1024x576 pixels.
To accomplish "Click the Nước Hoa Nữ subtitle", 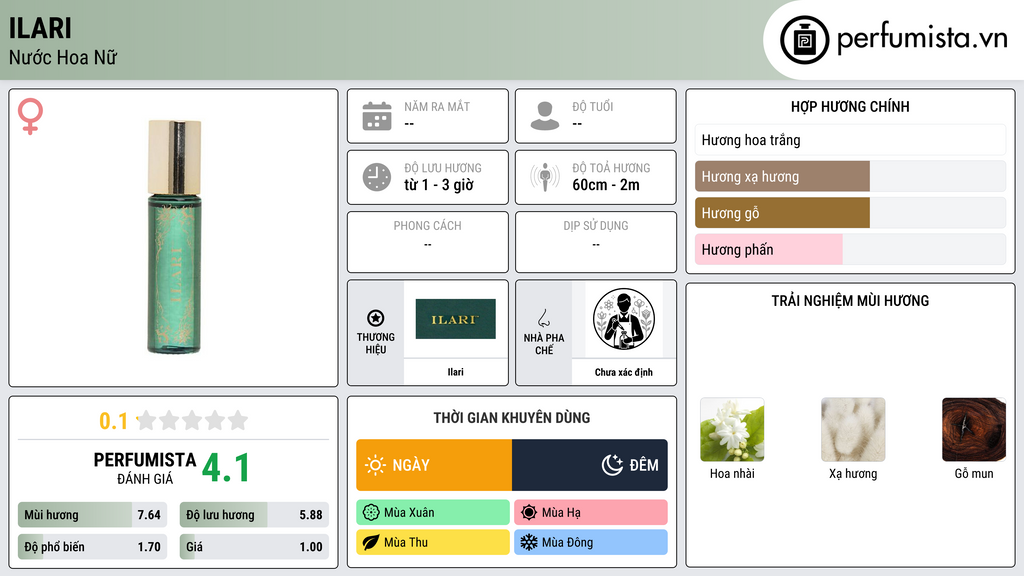I will (63, 57).
